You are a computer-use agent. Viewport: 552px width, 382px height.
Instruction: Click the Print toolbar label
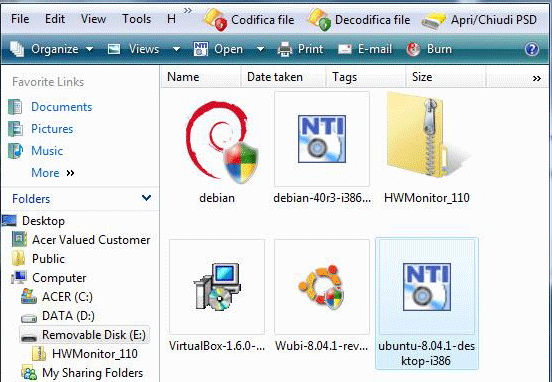point(310,49)
